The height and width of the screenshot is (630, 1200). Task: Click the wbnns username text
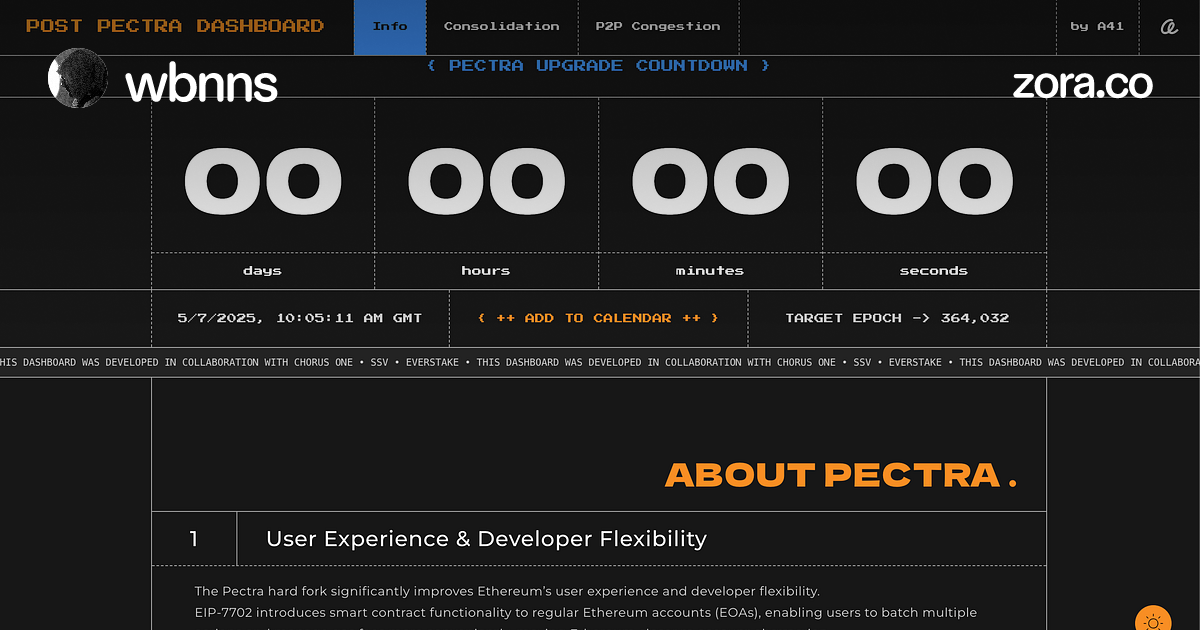[x=201, y=85]
